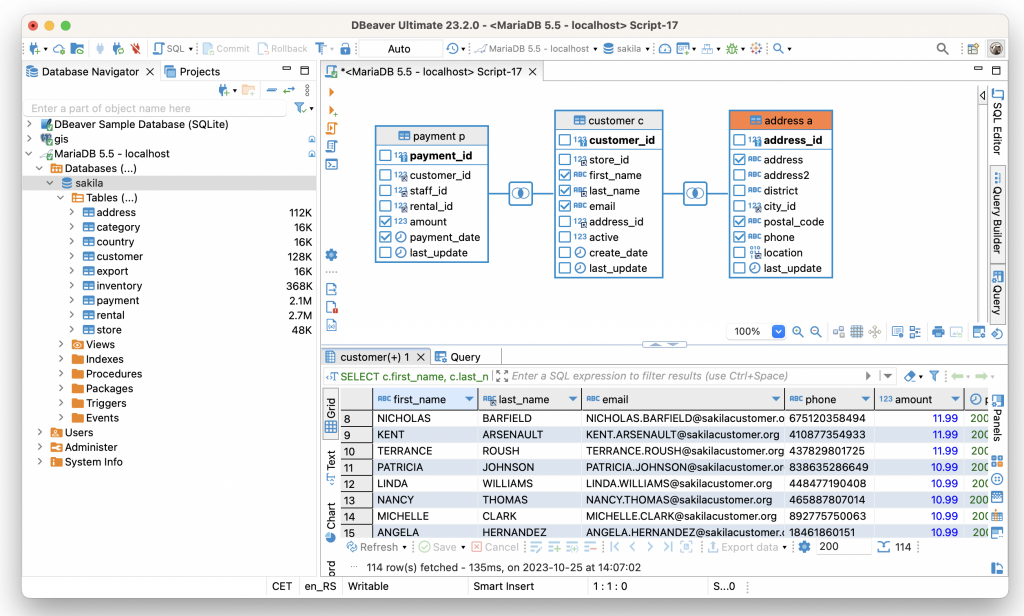Switch results to Chart view
Viewport: 1024px width, 616px height.
(331, 521)
